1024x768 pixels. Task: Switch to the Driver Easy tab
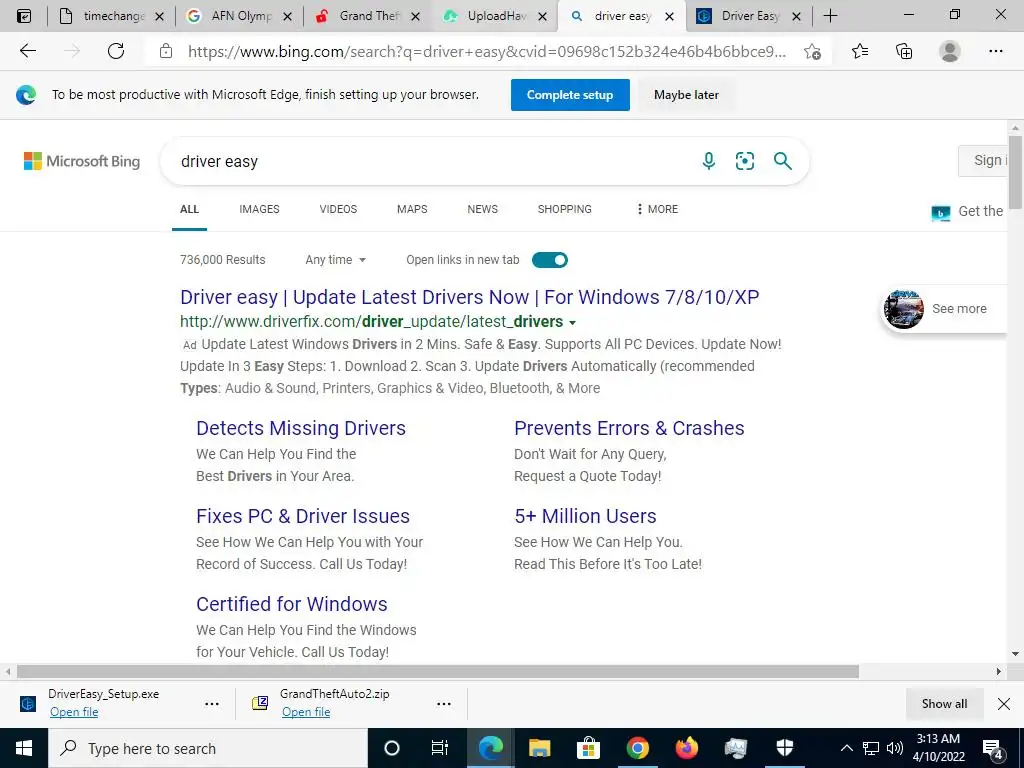(x=748, y=16)
